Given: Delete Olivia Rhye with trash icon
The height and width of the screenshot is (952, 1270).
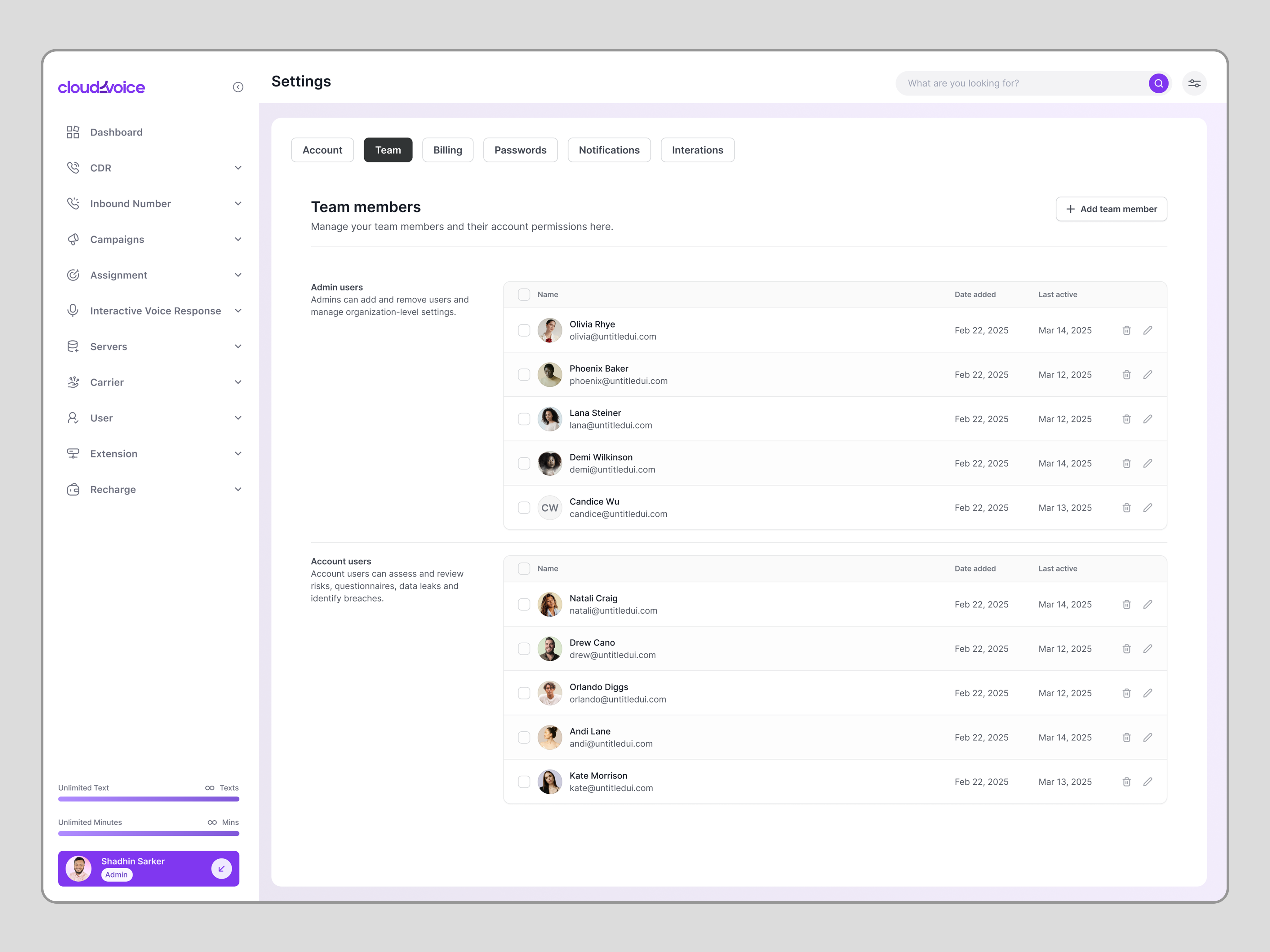Looking at the screenshot, I should click(x=1126, y=331).
